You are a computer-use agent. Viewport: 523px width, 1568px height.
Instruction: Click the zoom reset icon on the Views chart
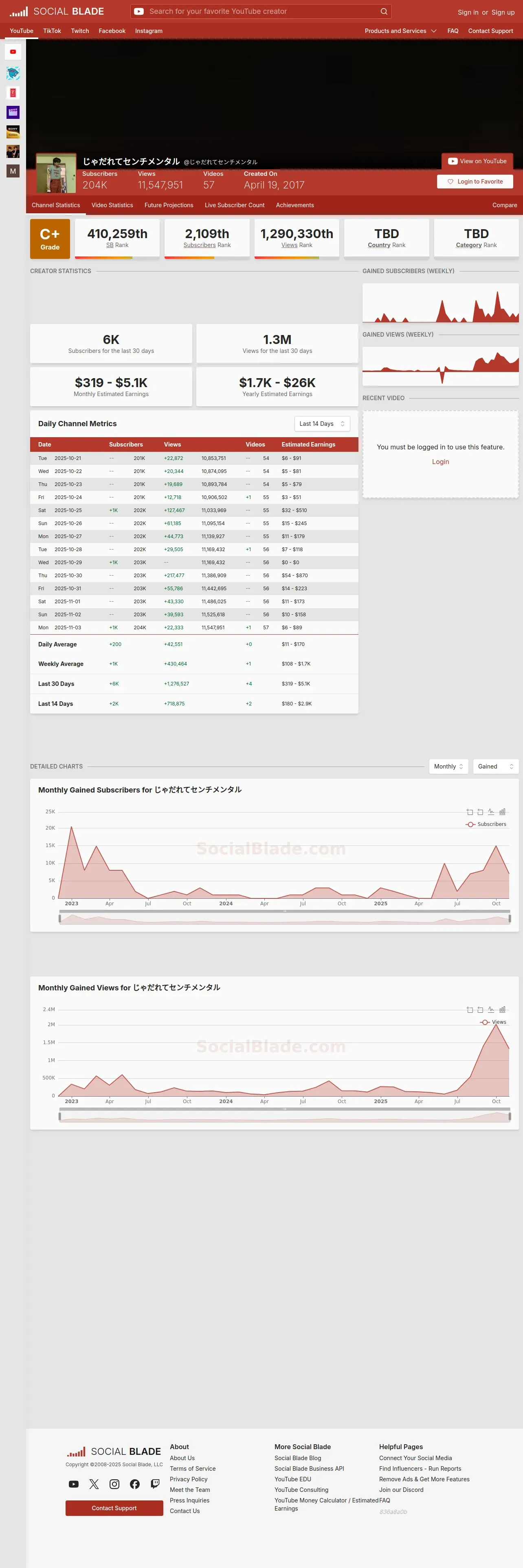click(480, 1010)
